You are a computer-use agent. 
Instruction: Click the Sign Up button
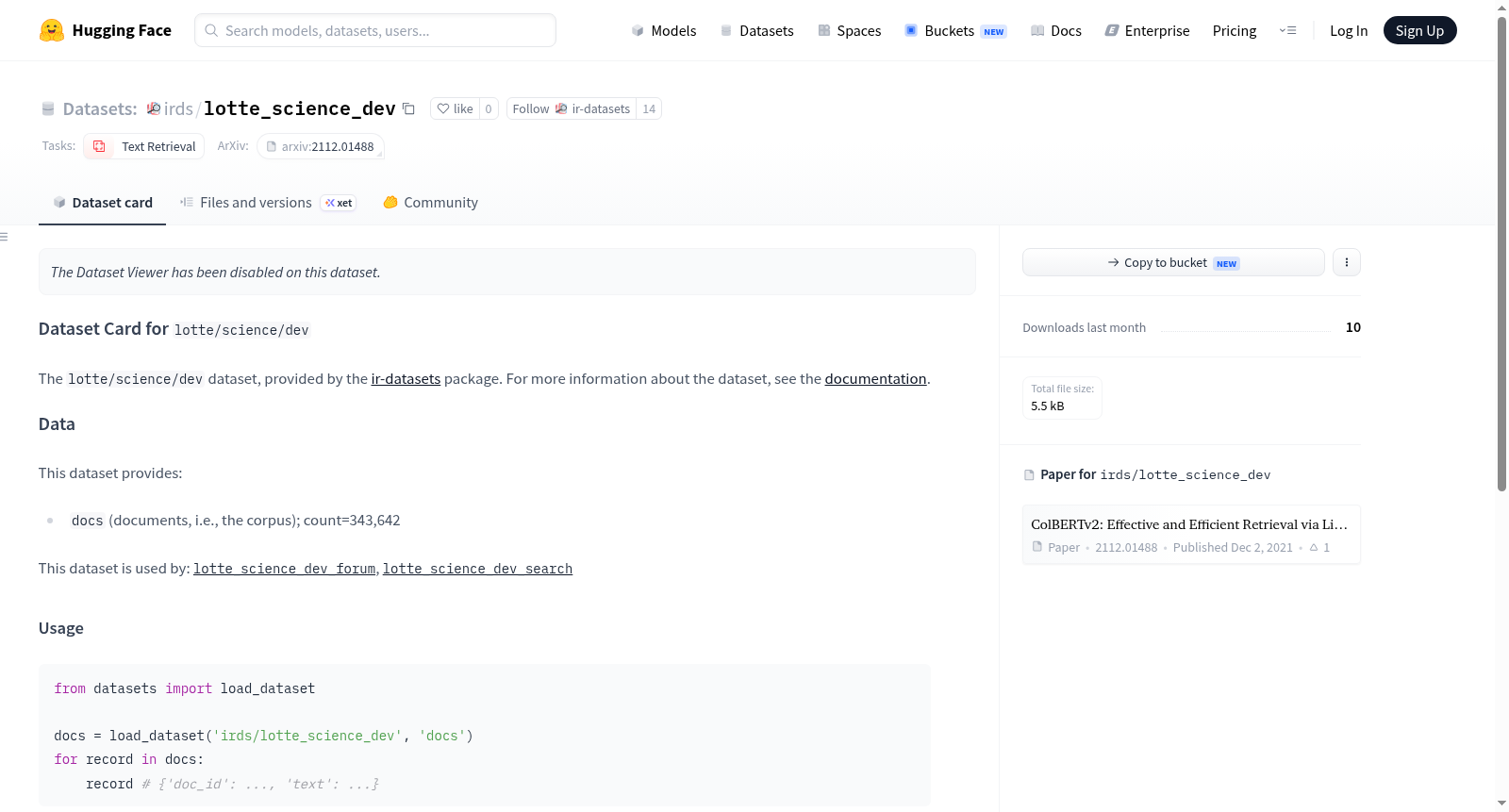(1419, 30)
